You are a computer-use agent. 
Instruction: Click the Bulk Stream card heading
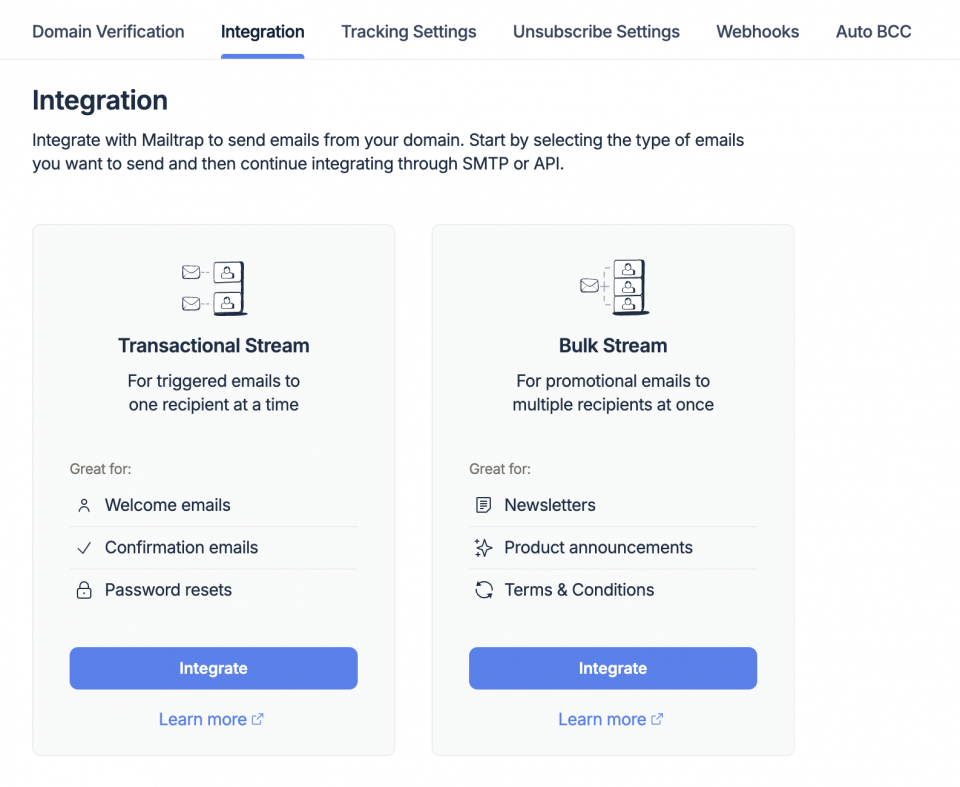click(x=613, y=346)
